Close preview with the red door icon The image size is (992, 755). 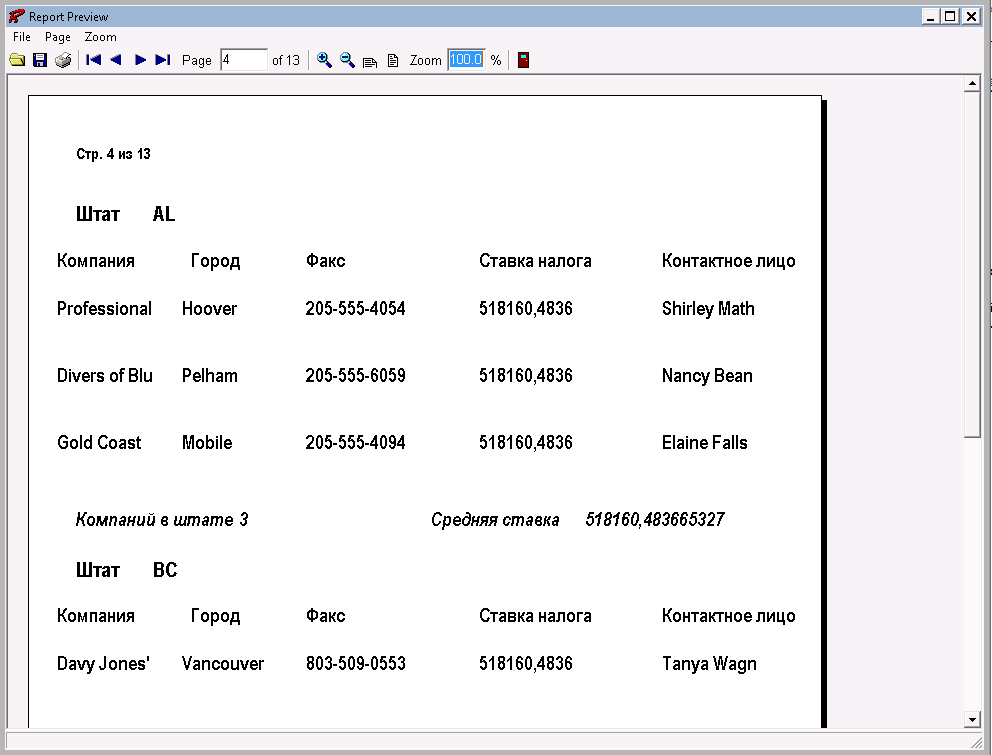click(x=523, y=60)
